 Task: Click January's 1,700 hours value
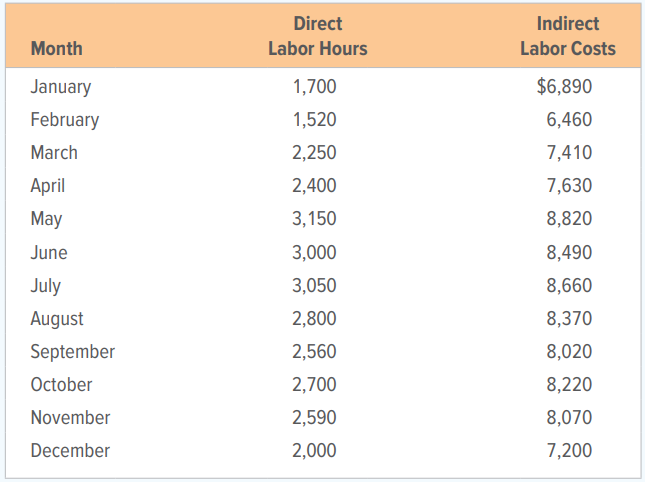click(315, 87)
